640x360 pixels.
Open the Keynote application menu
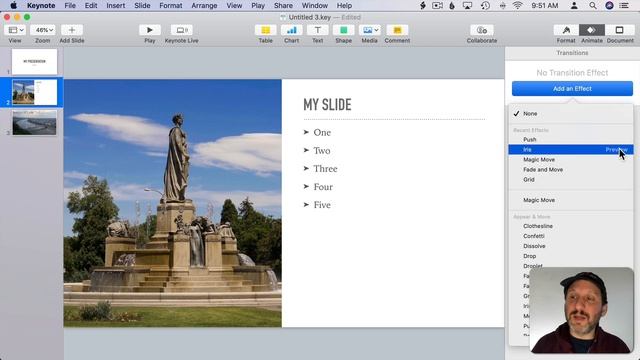(x=41, y=6)
